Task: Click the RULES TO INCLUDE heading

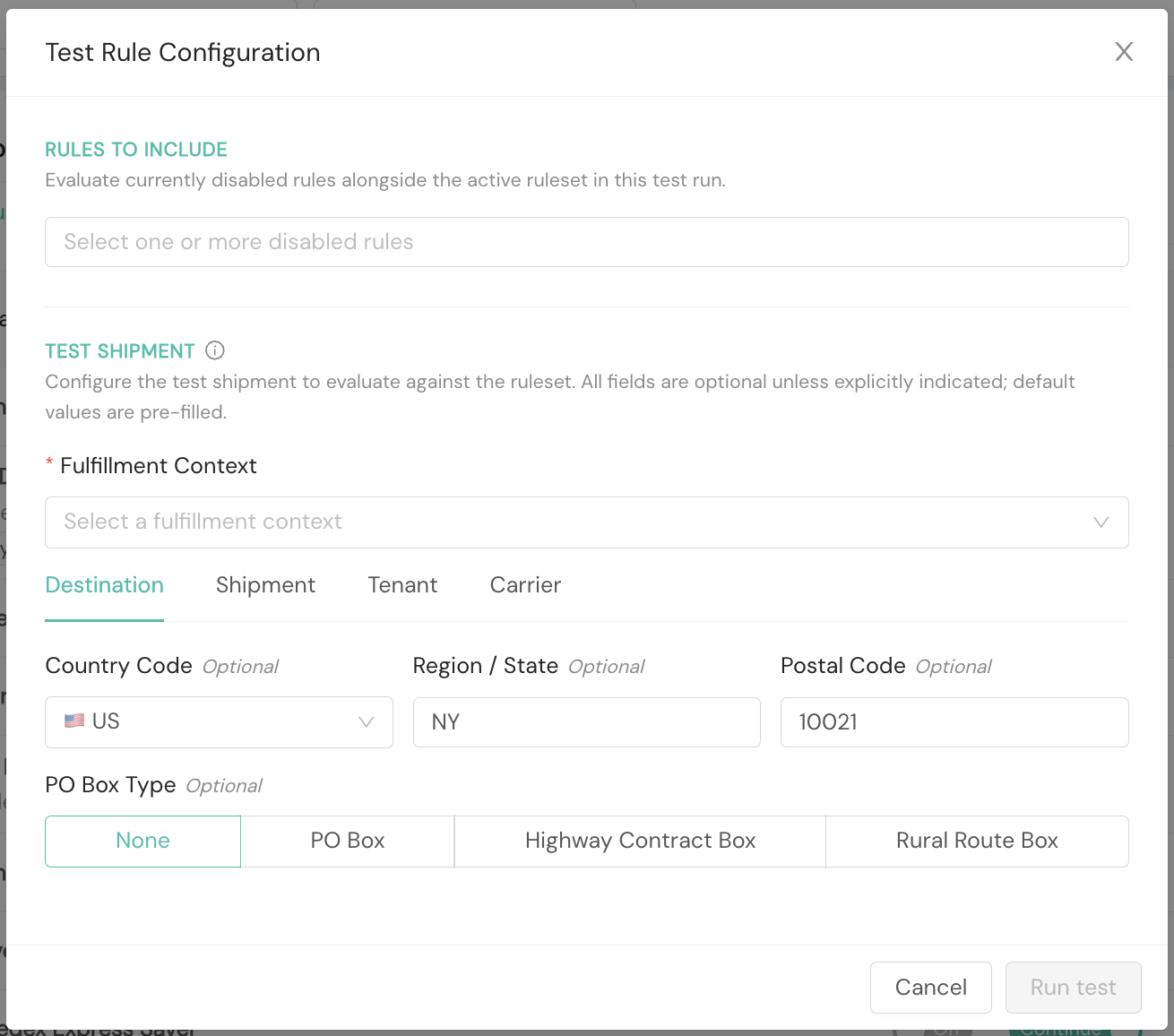Action: 136,150
